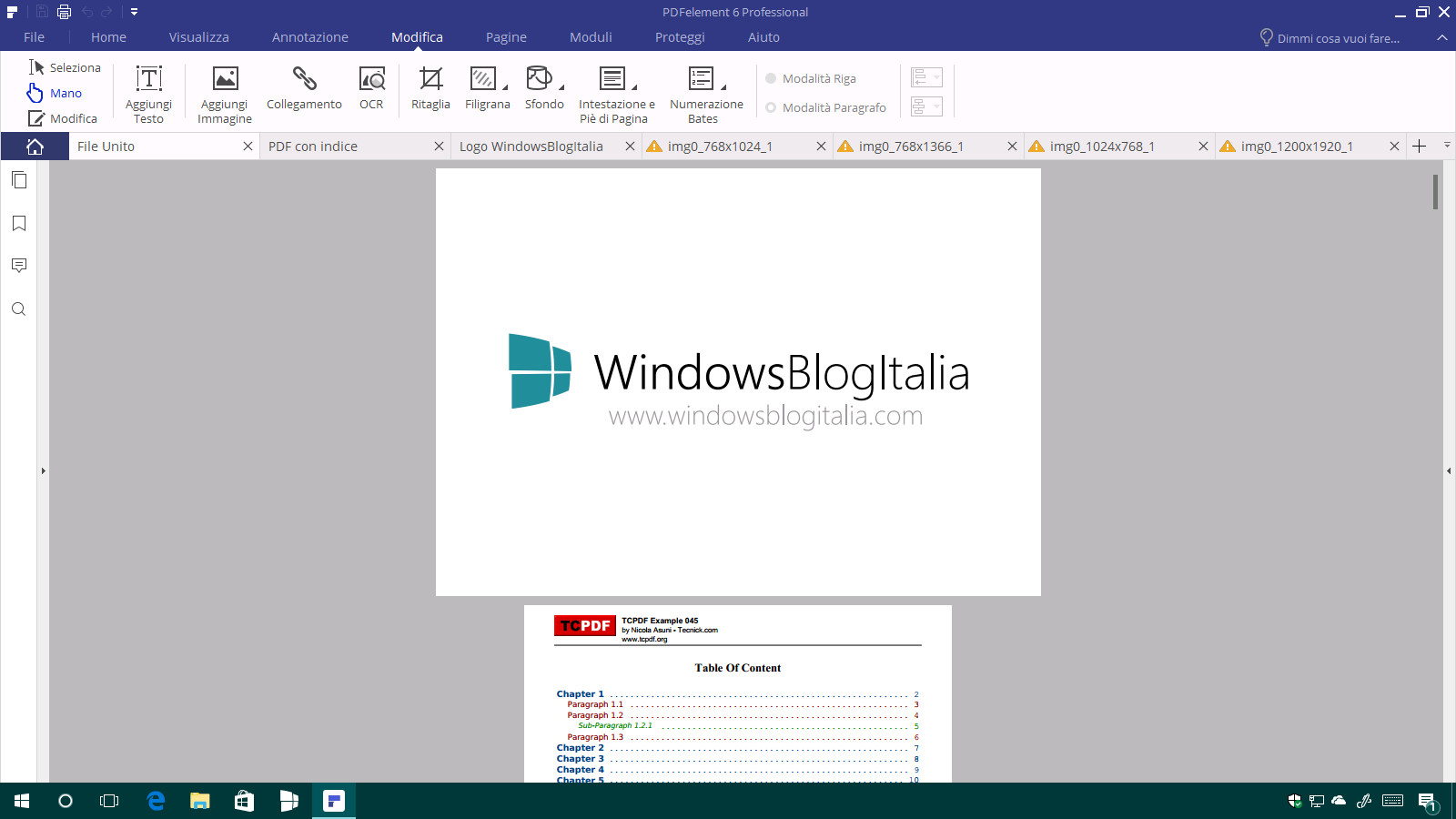
Task: Open File Explorer from taskbar
Action: pyautogui.click(x=199, y=801)
